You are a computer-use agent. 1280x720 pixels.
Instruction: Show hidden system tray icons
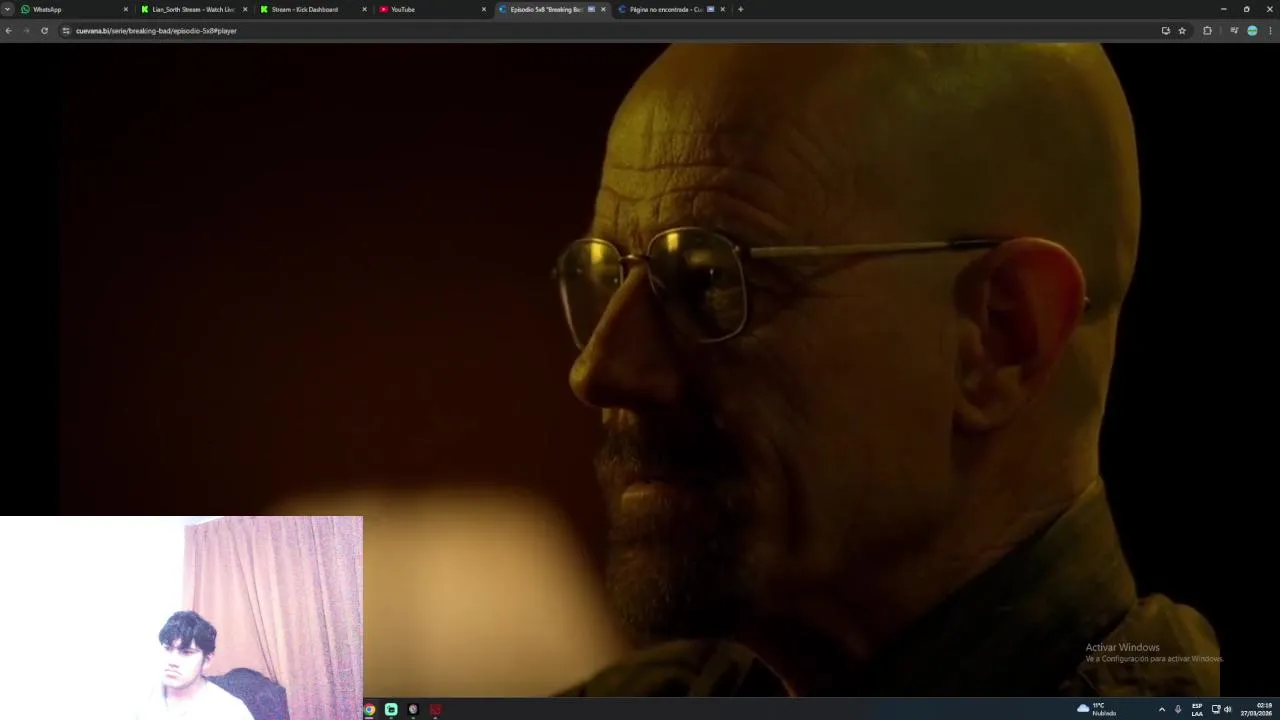tap(1161, 709)
